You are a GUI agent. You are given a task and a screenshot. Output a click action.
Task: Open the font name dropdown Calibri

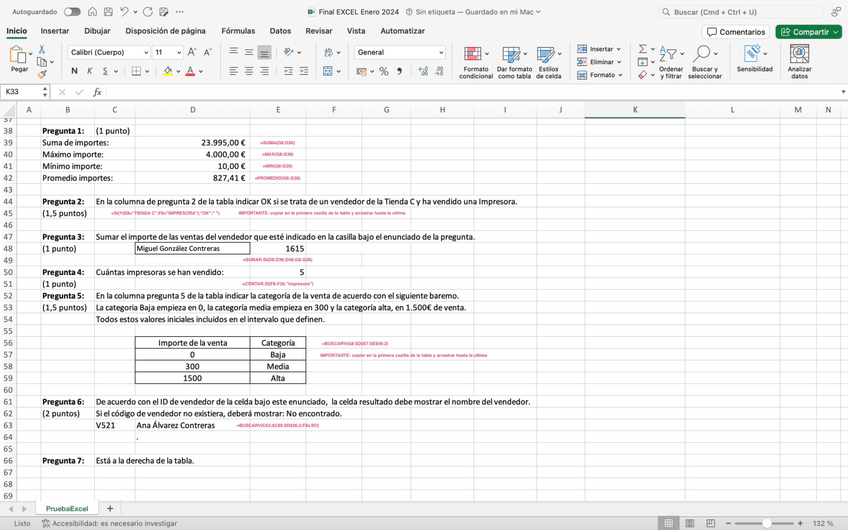[108, 52]
